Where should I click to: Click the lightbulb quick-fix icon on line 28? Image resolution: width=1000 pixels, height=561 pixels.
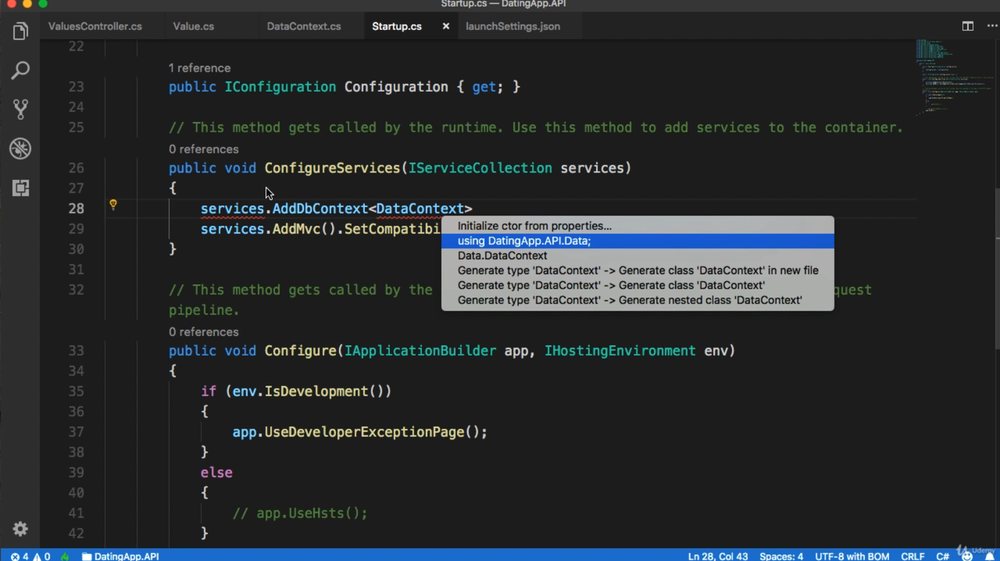[x=113, y=205]
